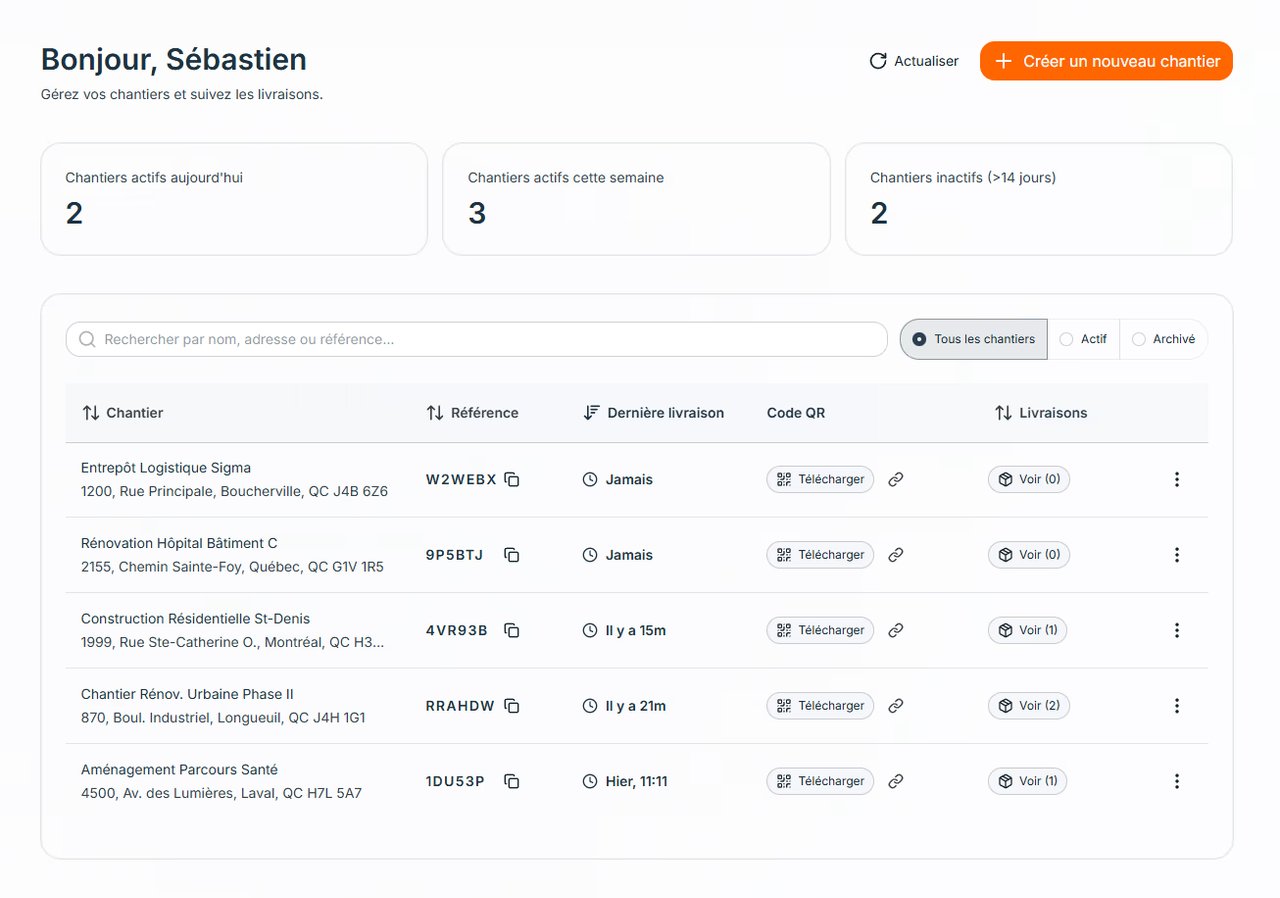The width and height of the screenshot is (1280, 898).
Task: Copy the reference code 1DU53P
Action: click(511, 781)
